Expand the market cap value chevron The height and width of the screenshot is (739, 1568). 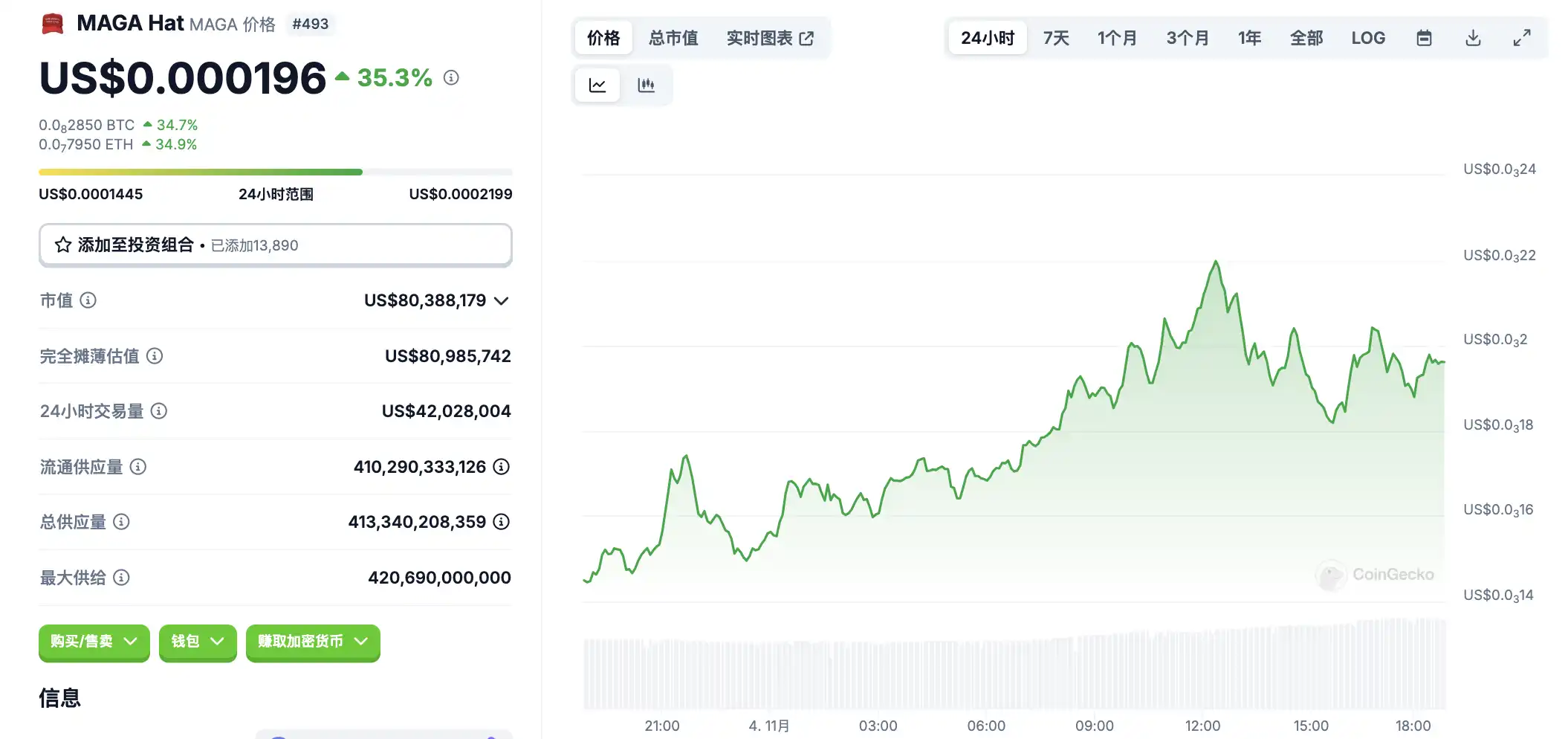point(502,301)
